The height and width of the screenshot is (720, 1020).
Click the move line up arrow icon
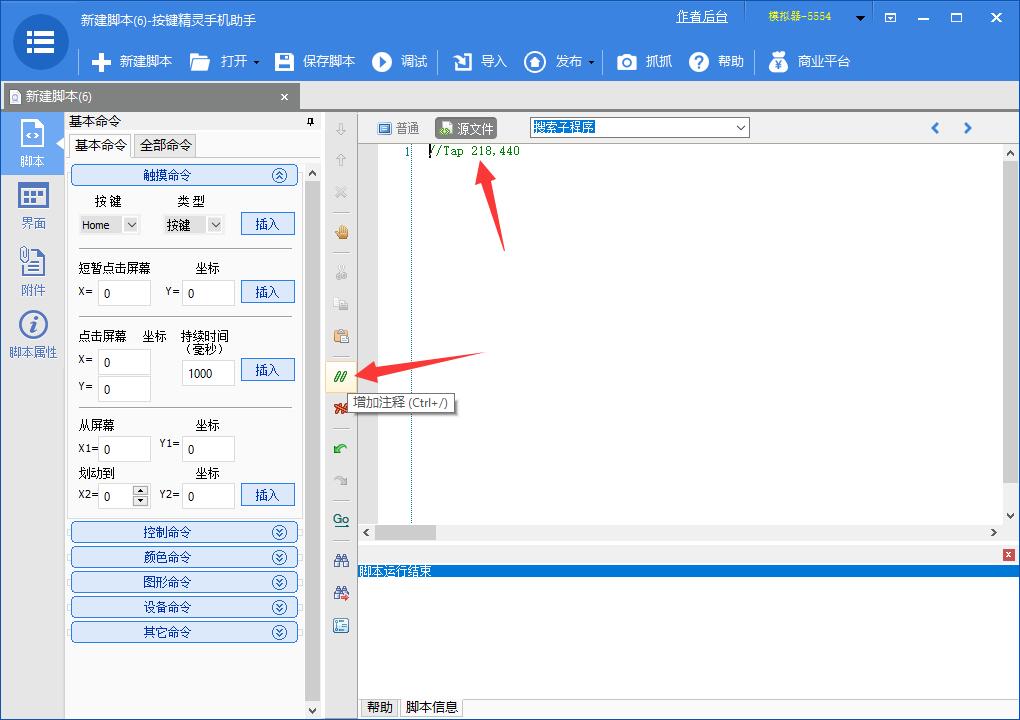[x=341, y=160]
